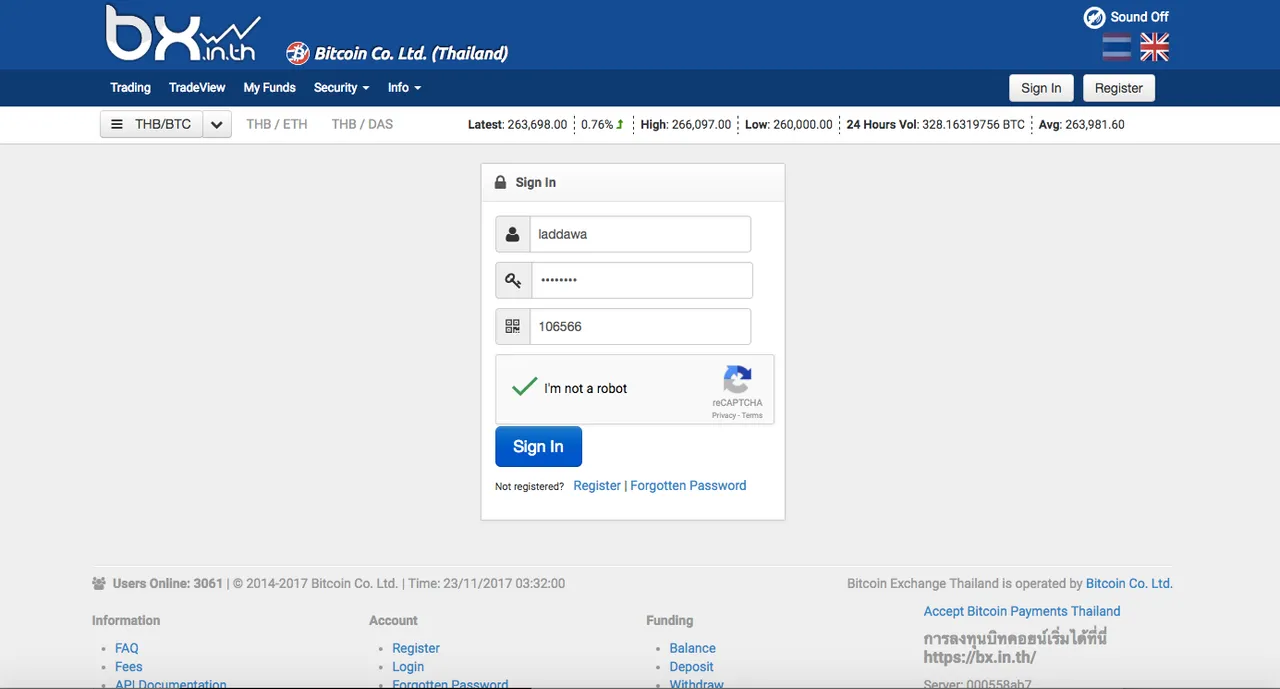This screenshot has height=689, width=1280.
Task: Click the Low value 260,000.00
Action: pyautogui.click(x=802, y=125)
